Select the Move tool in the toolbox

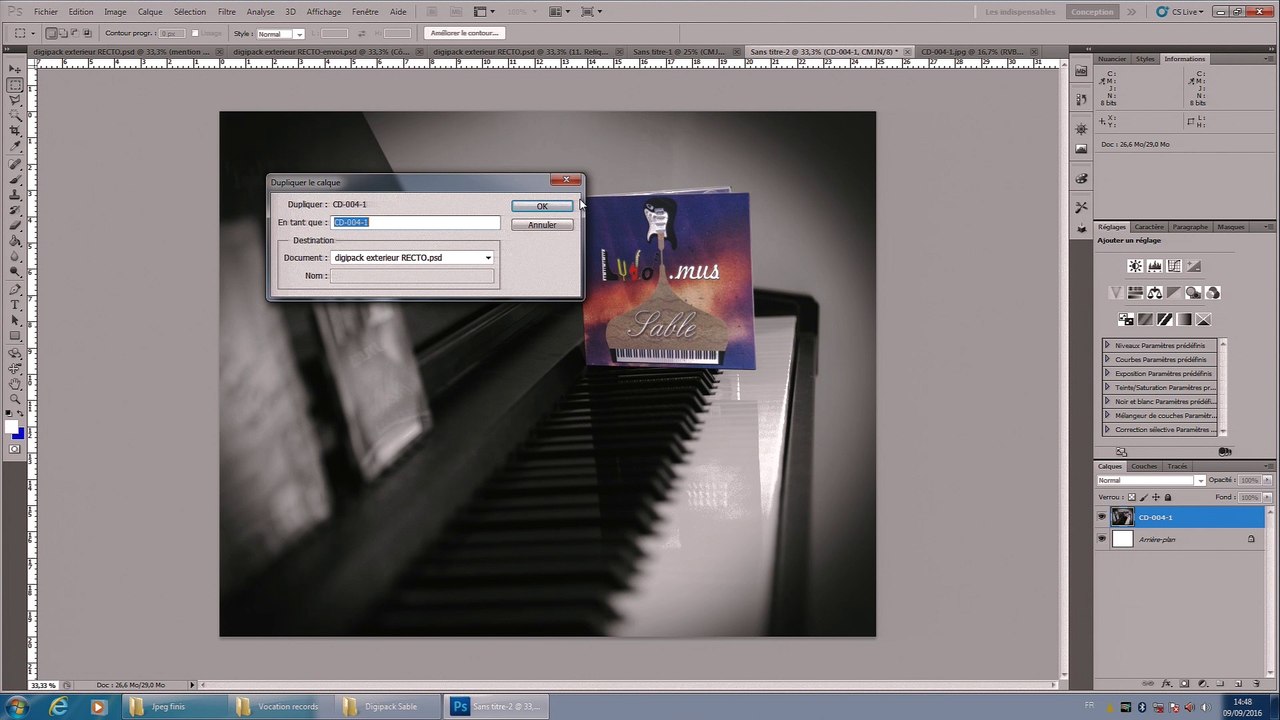[x=15, y=69]
